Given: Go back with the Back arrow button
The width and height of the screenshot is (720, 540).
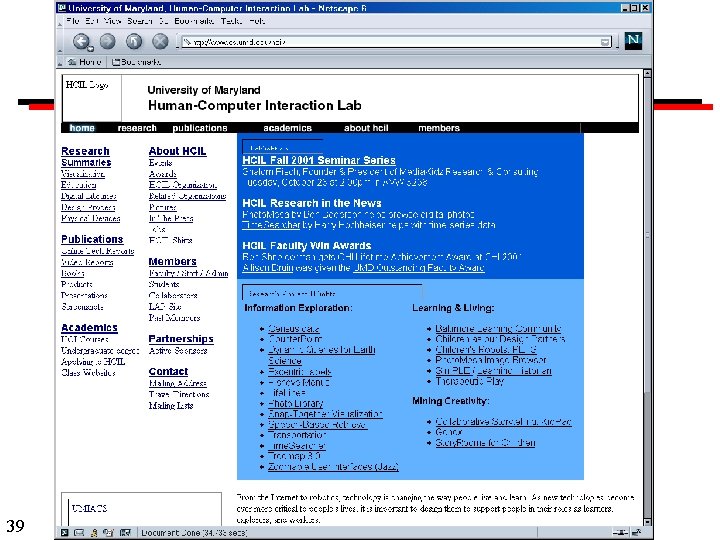Looking at the screenshot, I should tap(82, 42).
